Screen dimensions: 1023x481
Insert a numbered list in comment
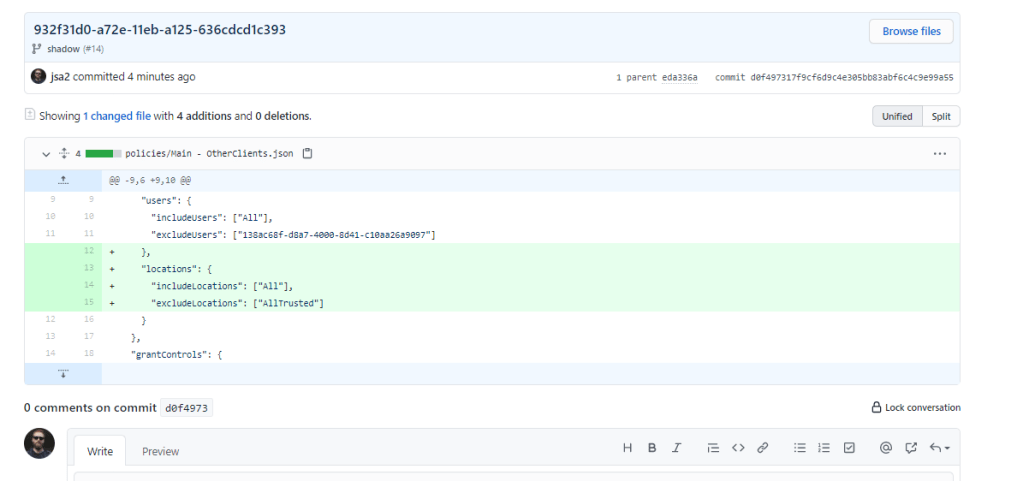(x=825, y=448)
